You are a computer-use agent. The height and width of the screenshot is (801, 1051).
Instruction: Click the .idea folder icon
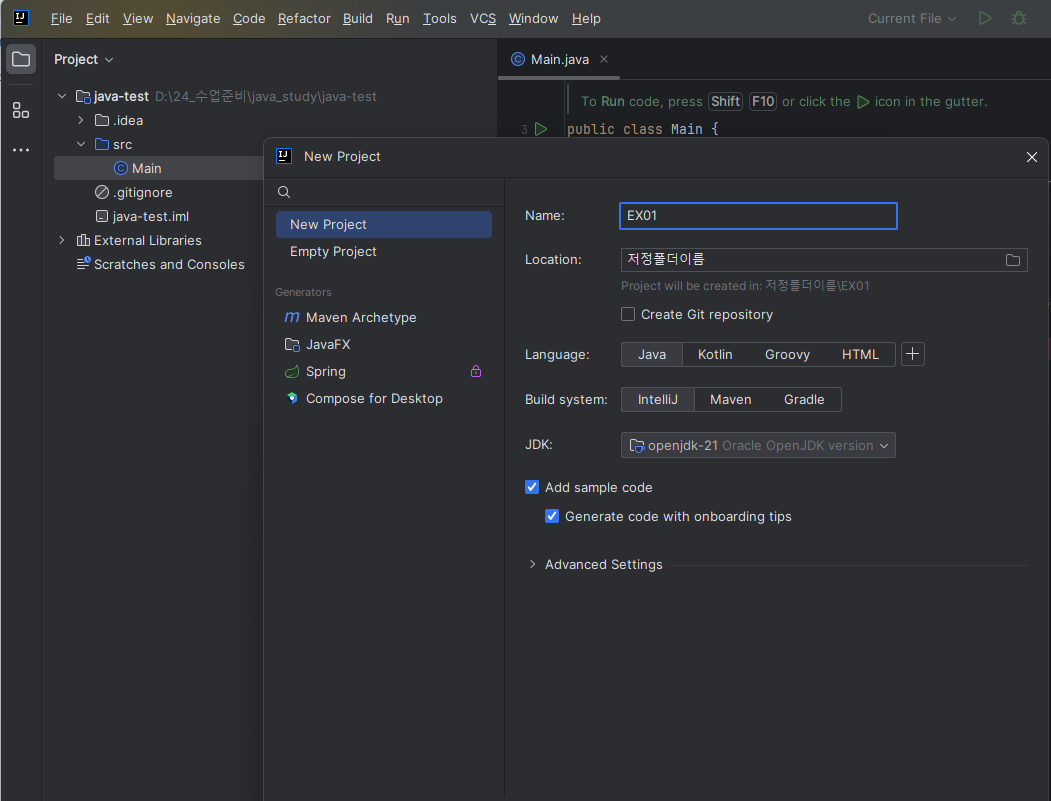[102, 120]
